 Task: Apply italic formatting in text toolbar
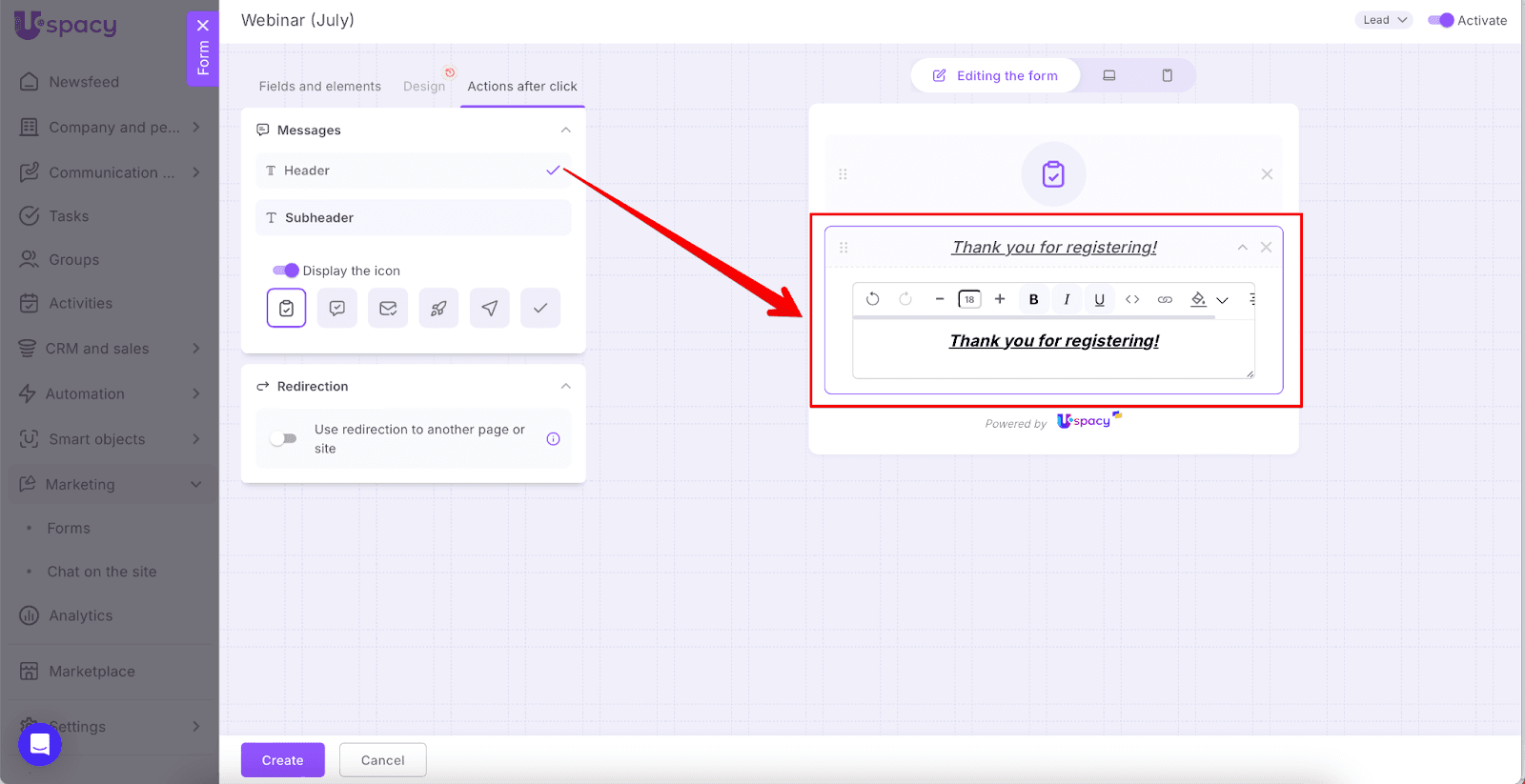[x=1067, y=299]
